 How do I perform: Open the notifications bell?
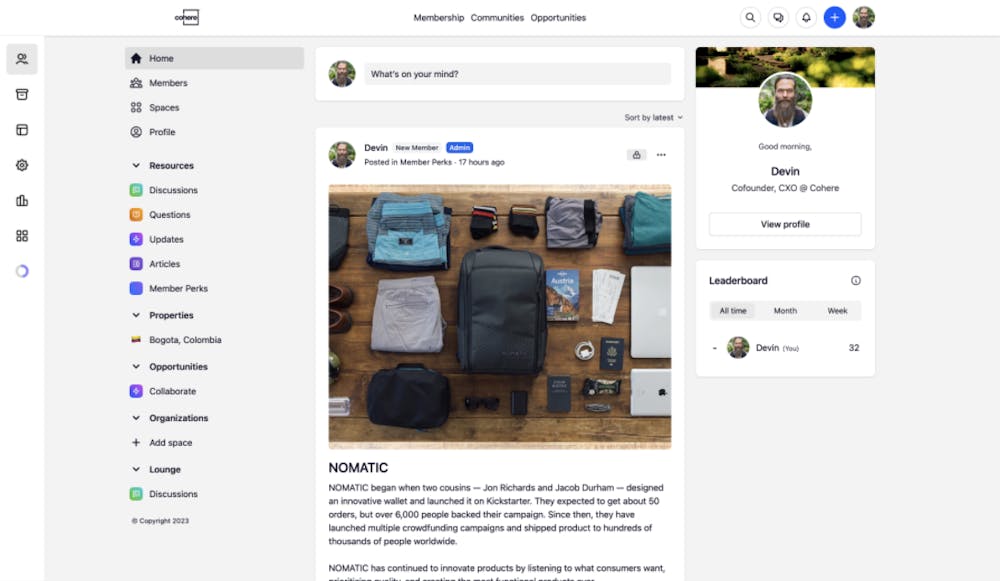point(806,17)
